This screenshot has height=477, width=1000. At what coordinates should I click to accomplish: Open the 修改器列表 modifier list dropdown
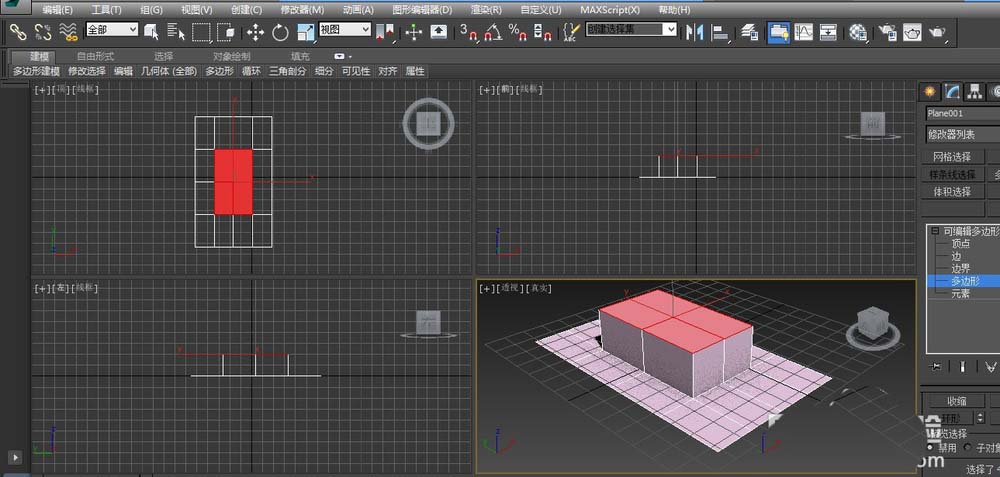click(x=962, y=135)
